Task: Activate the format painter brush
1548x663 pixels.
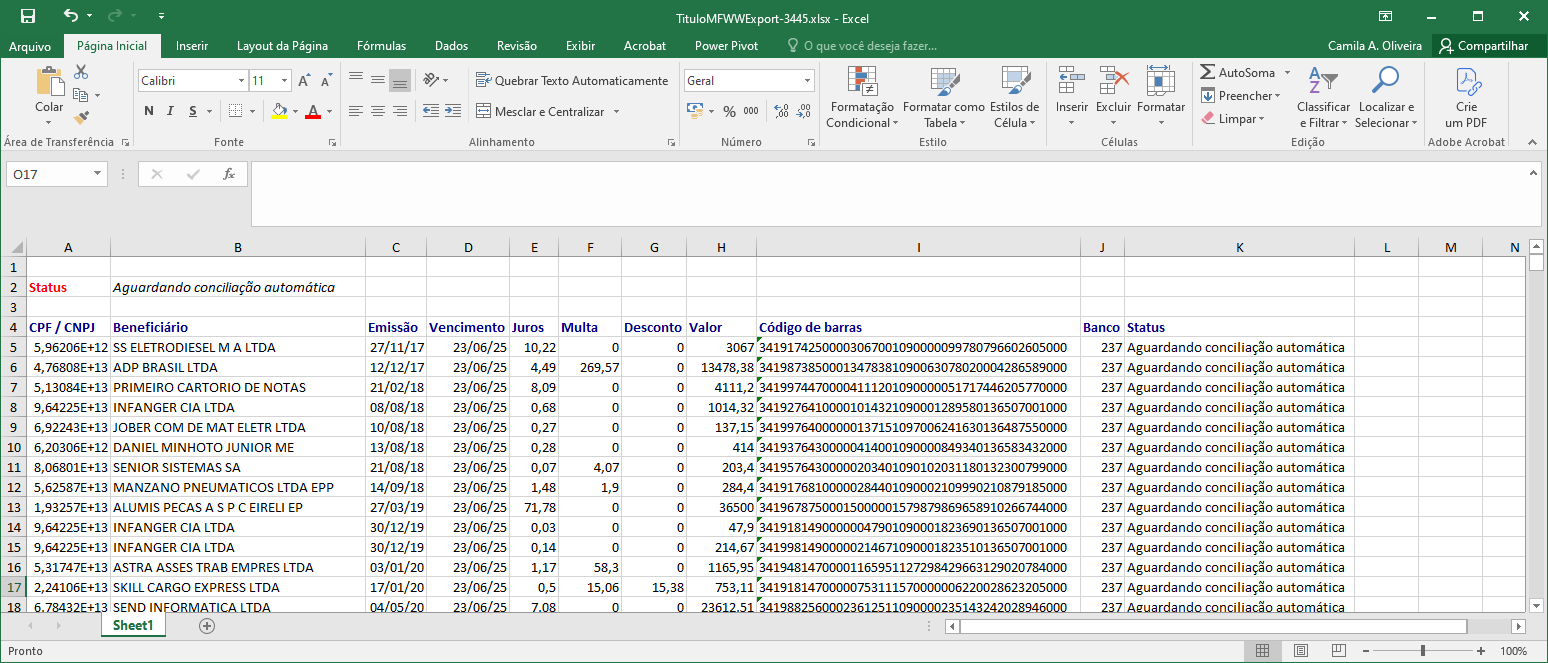Action: (x=81, y=117)
